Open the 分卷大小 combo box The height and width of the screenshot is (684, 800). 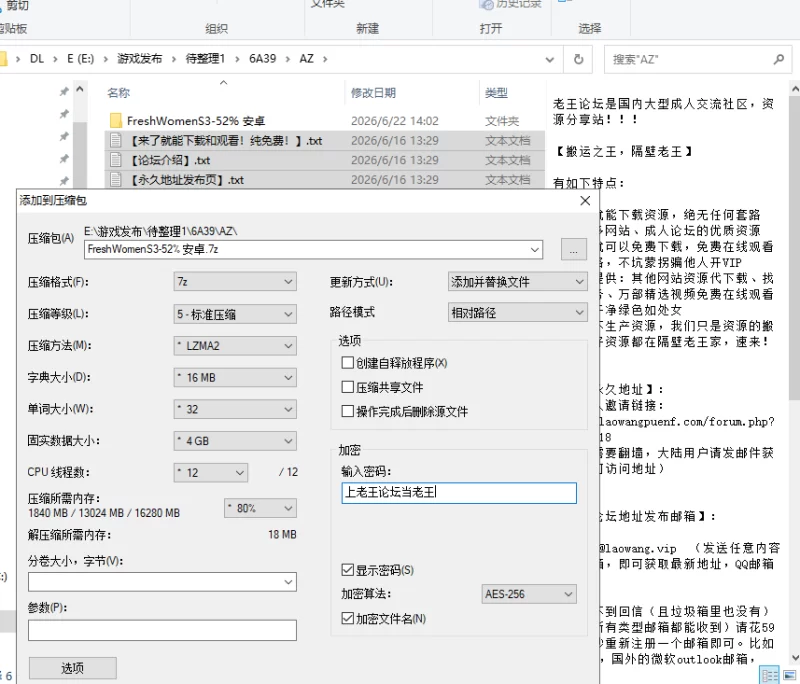coord(162,582)
